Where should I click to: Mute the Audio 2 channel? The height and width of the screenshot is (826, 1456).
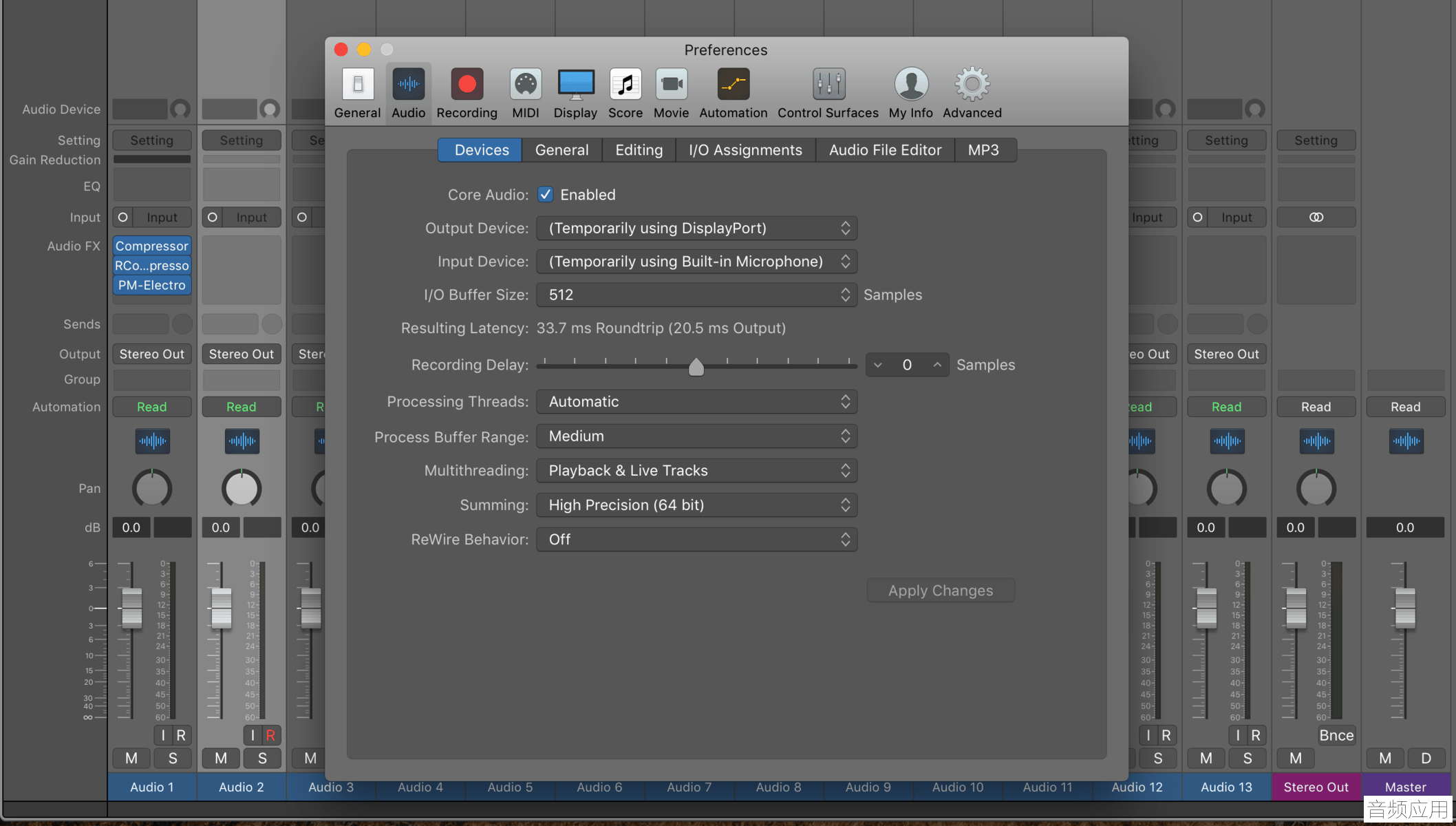pos(221,758)
